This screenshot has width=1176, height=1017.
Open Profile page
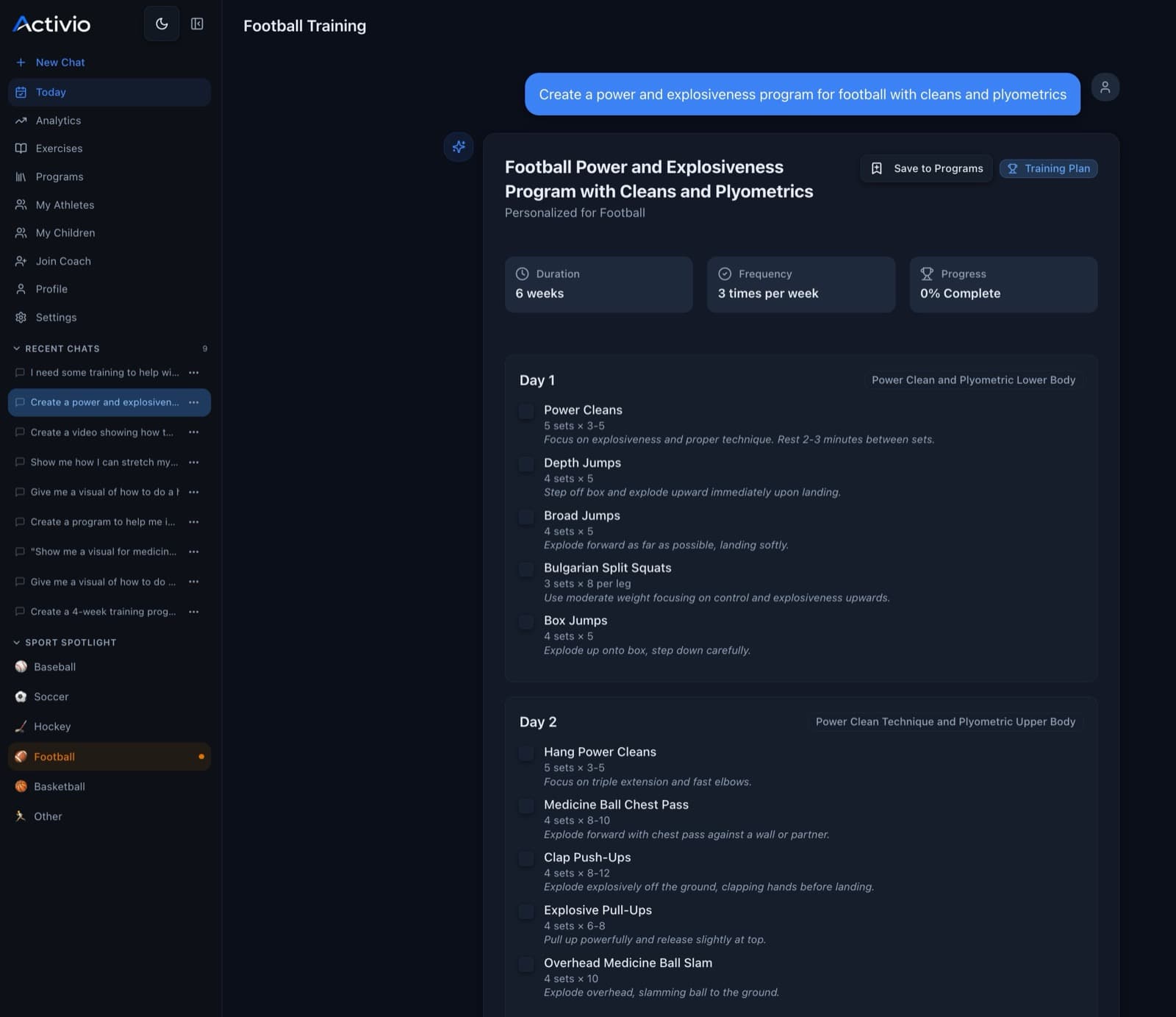[x=110, y=289]
